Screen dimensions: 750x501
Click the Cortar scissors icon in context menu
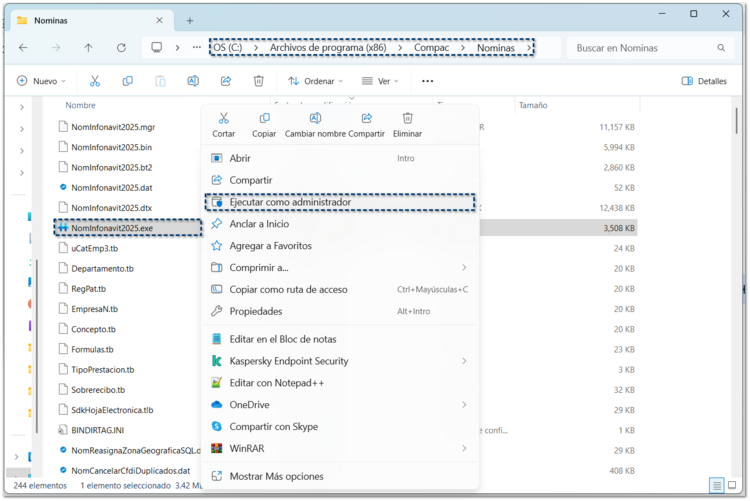224,119
